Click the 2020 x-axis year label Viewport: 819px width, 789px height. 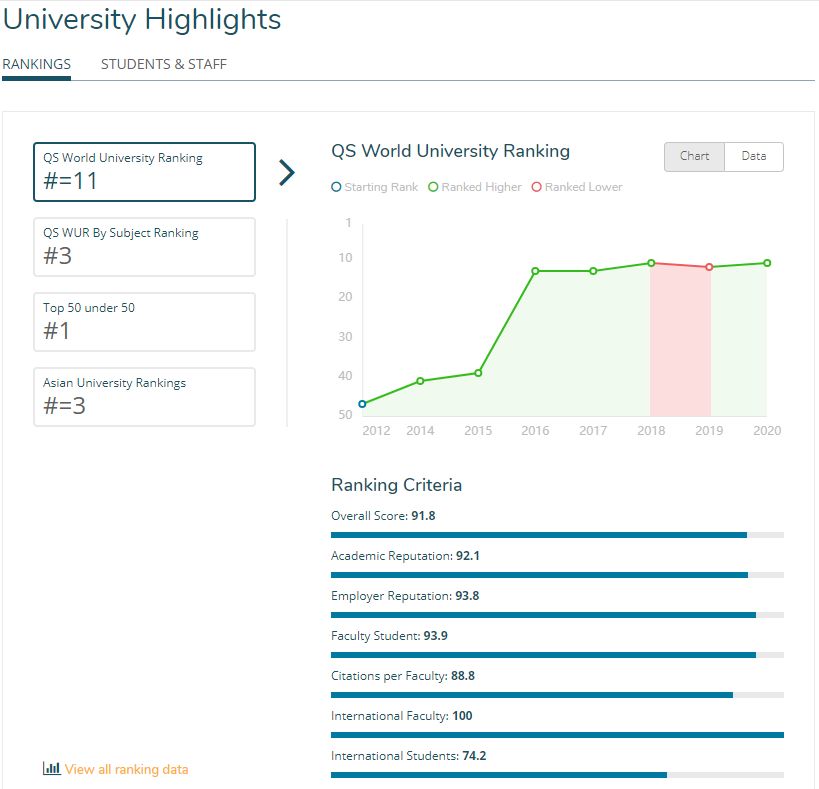(x=767, y=431)
